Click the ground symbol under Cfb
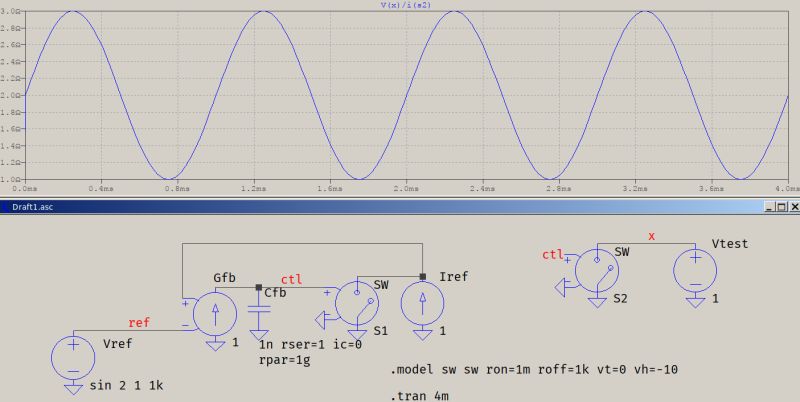 click(259, 335)
